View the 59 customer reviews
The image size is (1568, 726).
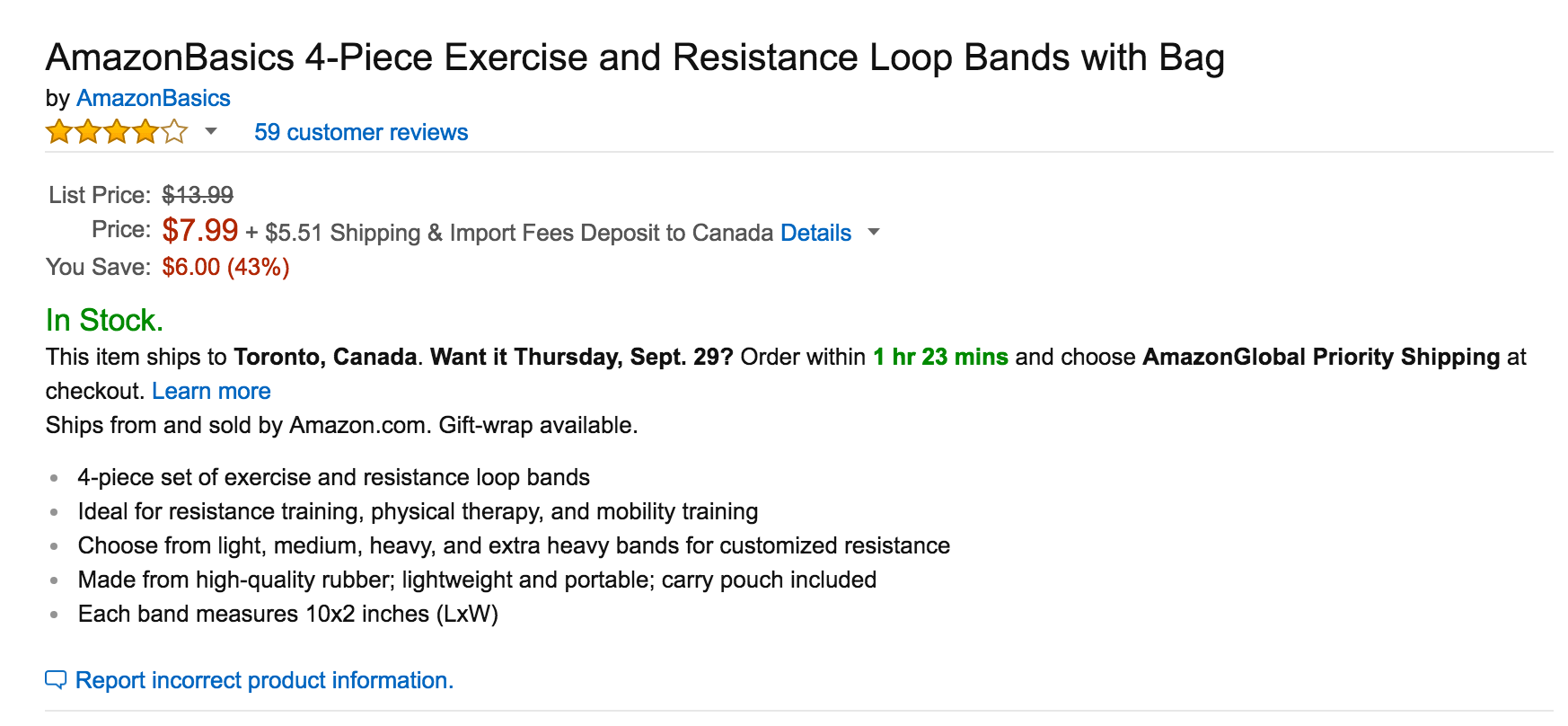point(360,132)
